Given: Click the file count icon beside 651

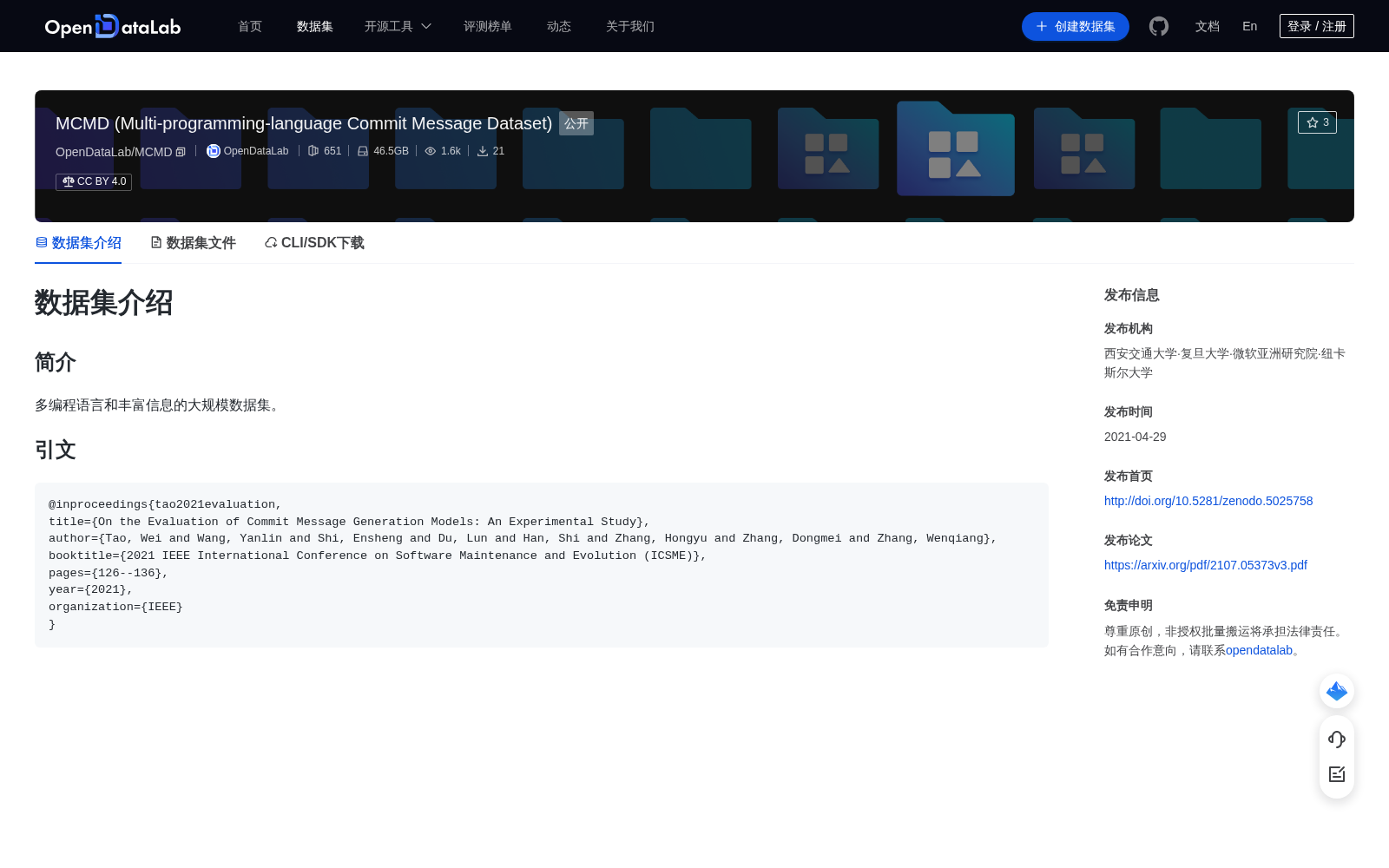Looking at the screenshot, I should (313, 151).
